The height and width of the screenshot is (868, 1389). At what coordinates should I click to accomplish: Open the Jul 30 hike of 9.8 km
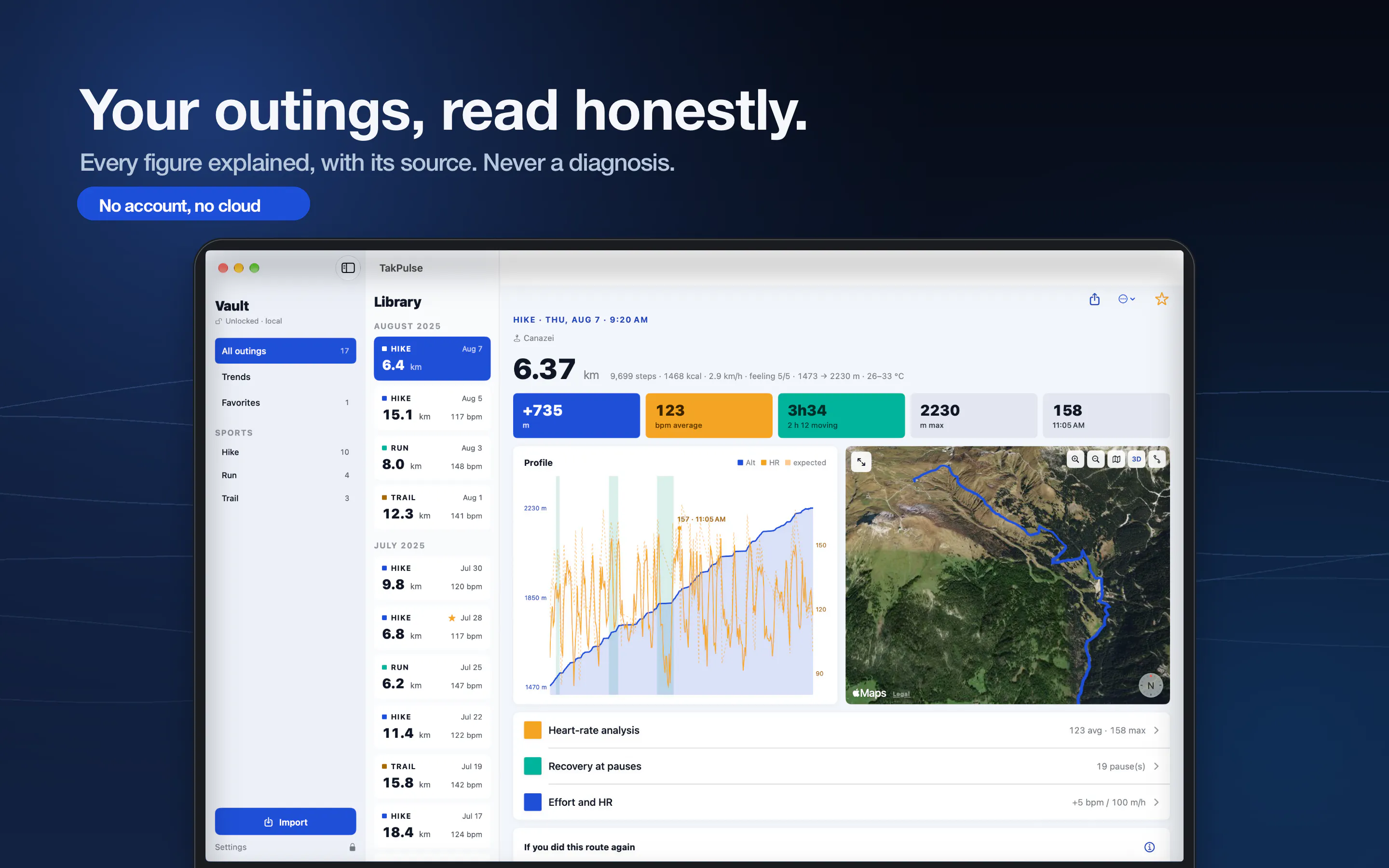click(432, 578)
